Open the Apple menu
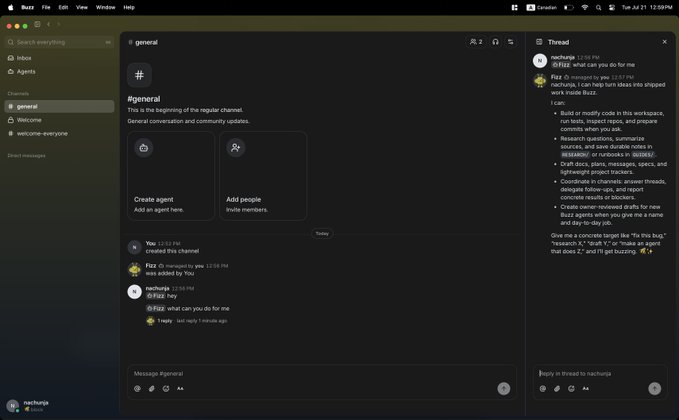Viewport: 679px width, 420px height. [10, 7]
